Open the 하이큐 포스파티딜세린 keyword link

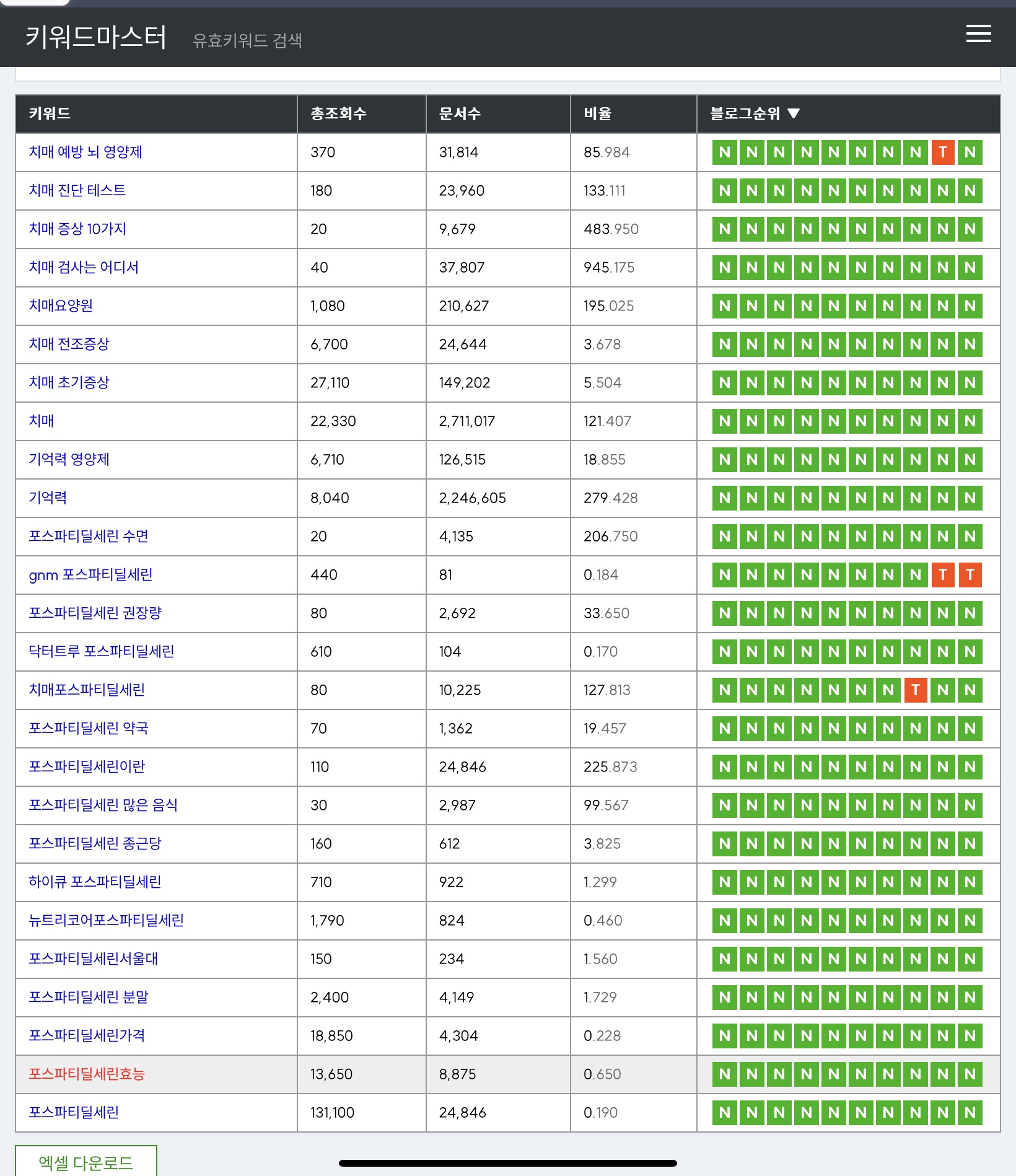(95, 882)
